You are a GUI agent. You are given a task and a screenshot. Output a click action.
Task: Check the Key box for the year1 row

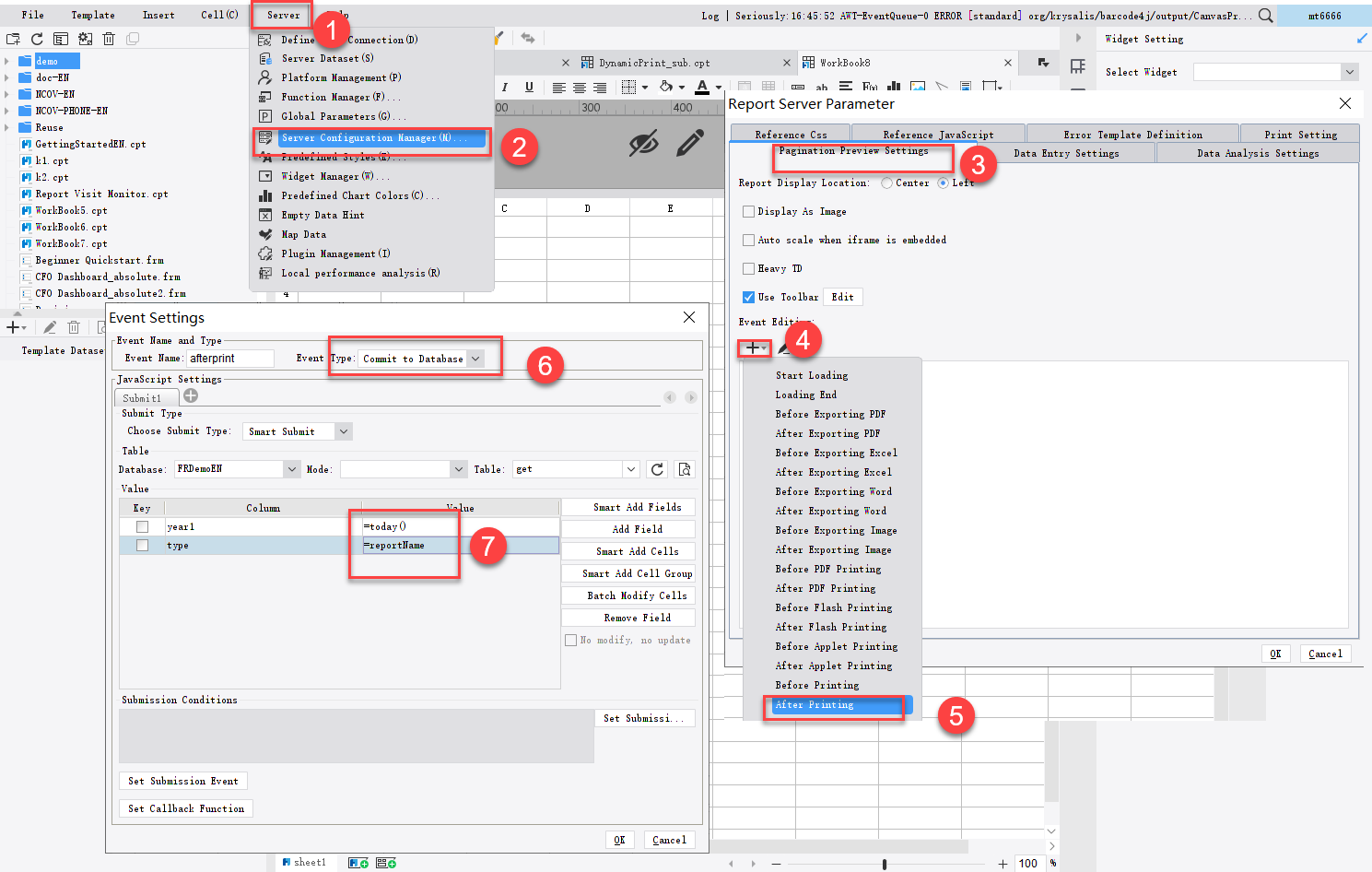tap(142, 526)
